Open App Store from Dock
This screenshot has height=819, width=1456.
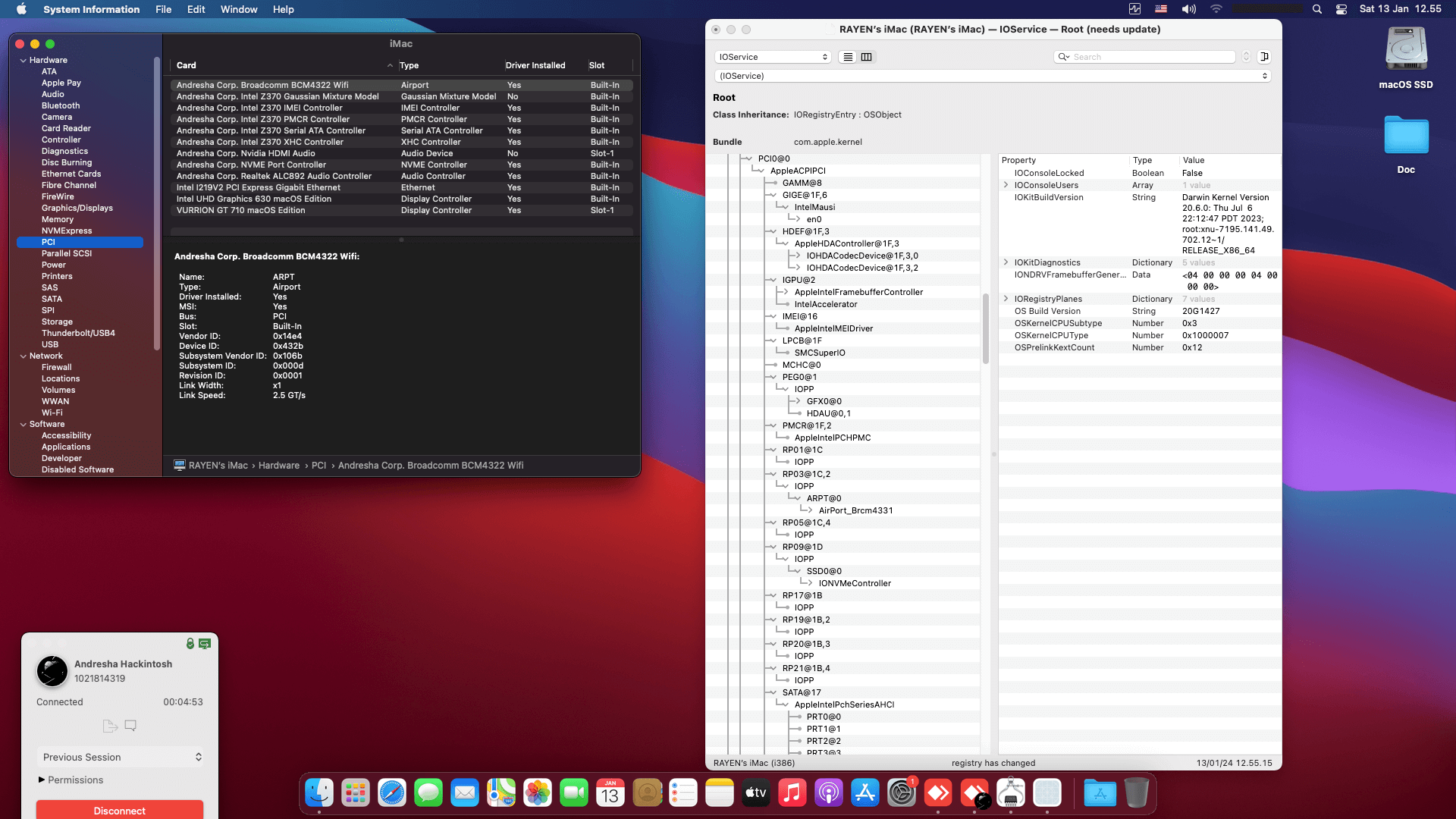[865, 793]
